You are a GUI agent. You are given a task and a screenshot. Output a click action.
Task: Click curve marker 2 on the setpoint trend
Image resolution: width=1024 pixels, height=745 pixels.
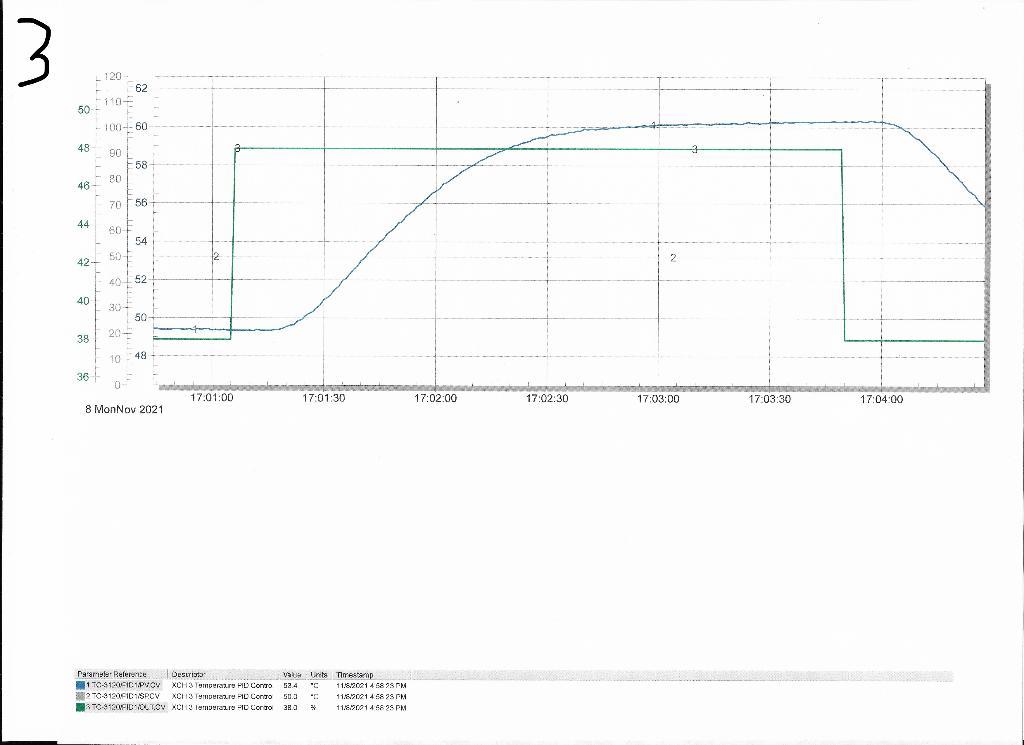(675, 258)
